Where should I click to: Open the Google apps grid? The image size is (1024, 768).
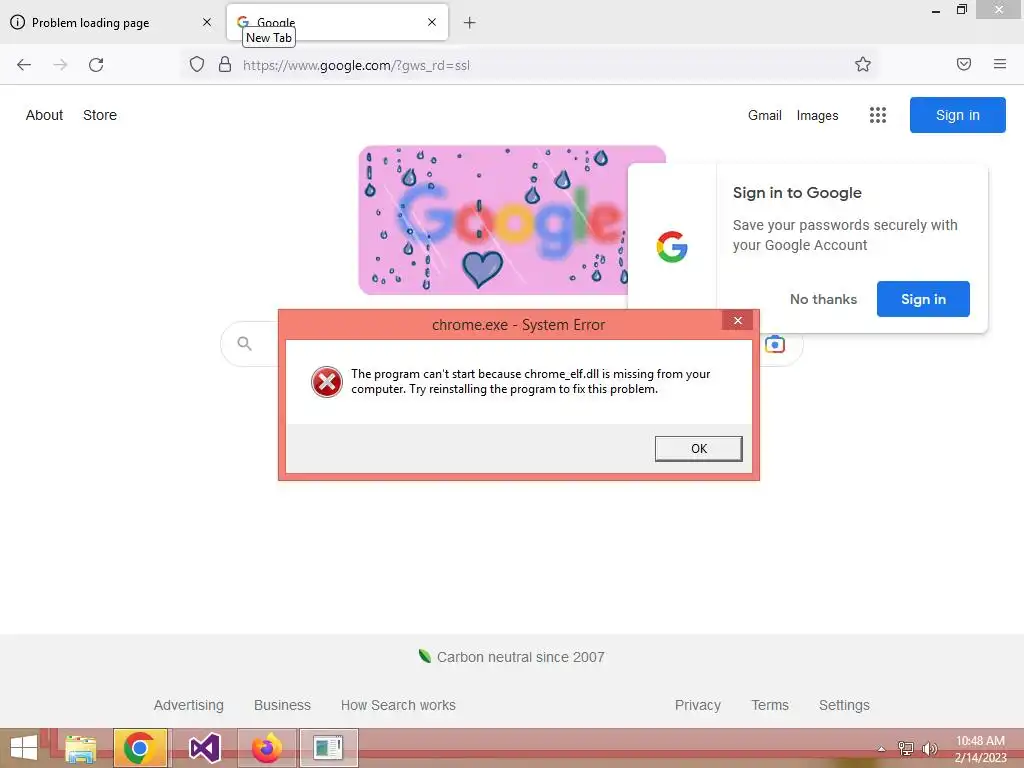[878, 115]
